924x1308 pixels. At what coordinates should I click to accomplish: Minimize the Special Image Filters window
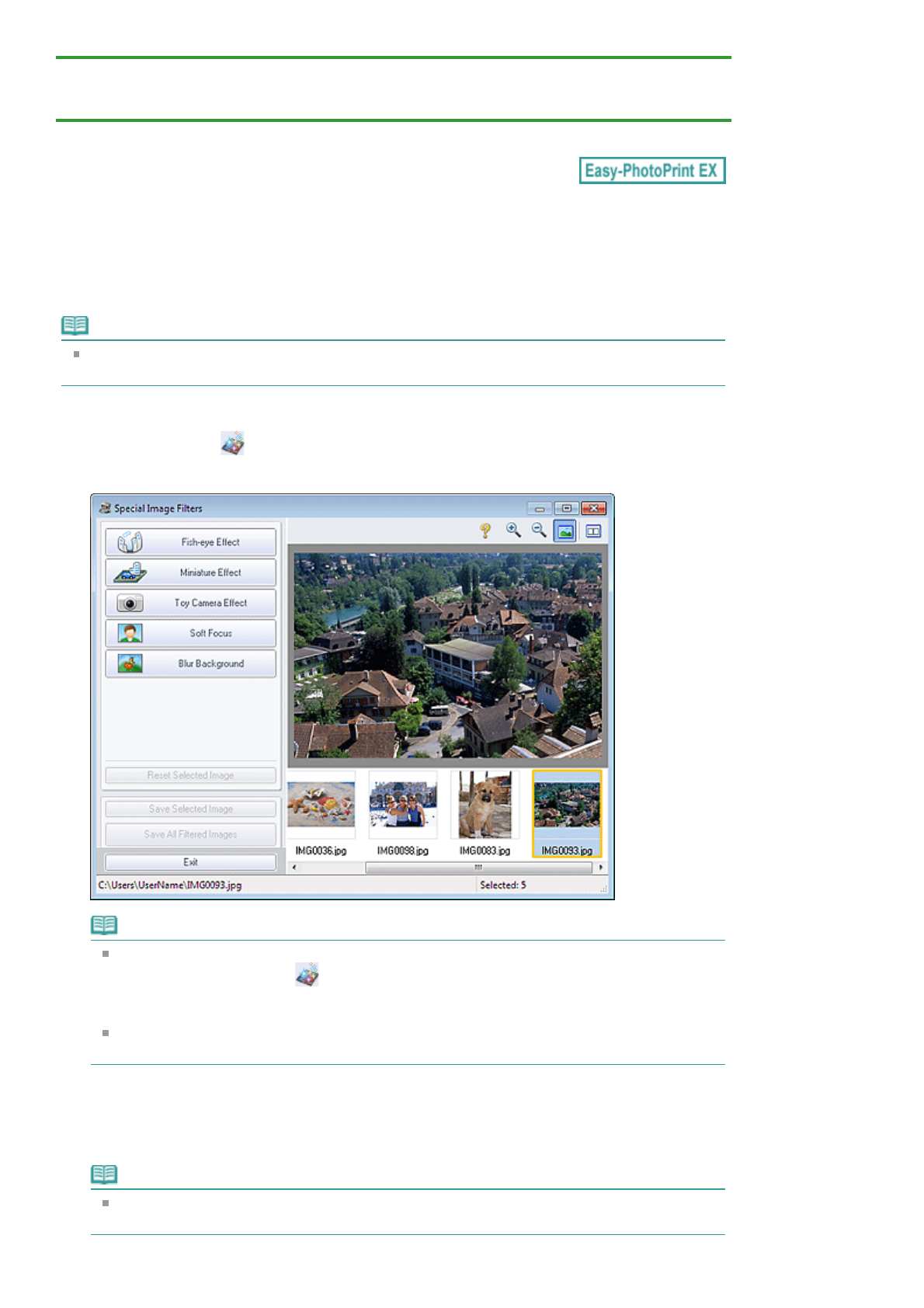(540, 509)
